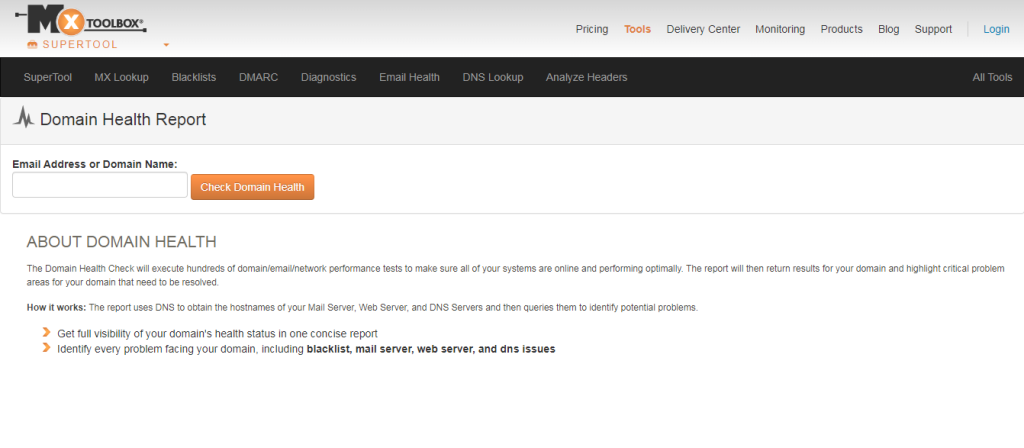Screen dimensions: 1024x448
Task: Select Tools in the top navigation
Action: coord(637,29)
